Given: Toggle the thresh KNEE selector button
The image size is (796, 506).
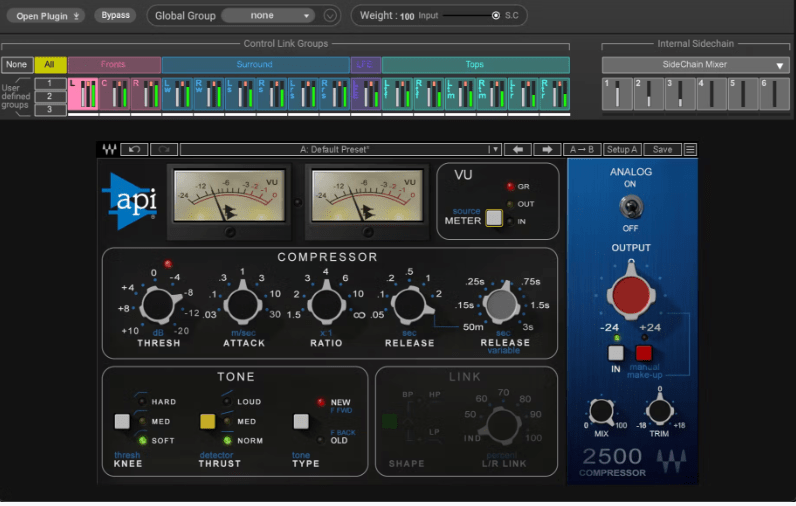Looking at the screenshot, I should [x=122, y=421].
